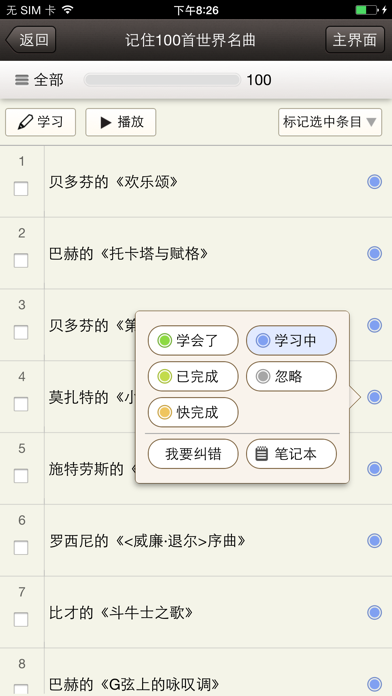The height and width of the screenshot is (696, 392).
Task: Choose the 忽略 status option
Action: [x=291, y=376]
